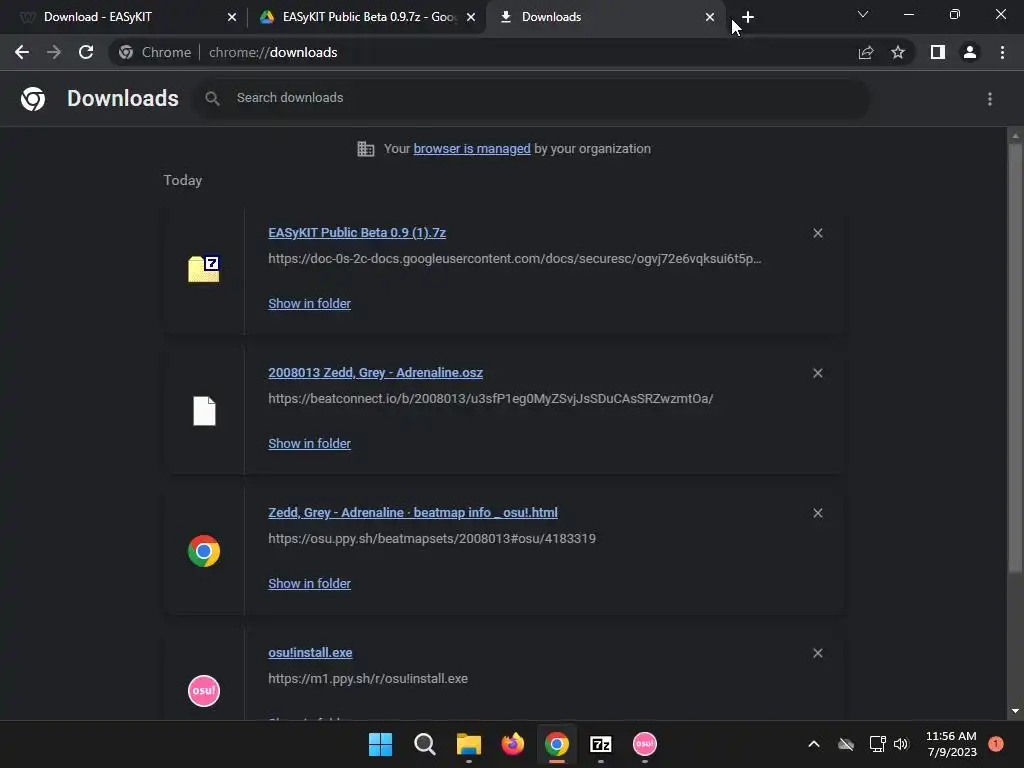Open the clock and date panel
Screen dimensions: 1024x768
pos(952,744)
